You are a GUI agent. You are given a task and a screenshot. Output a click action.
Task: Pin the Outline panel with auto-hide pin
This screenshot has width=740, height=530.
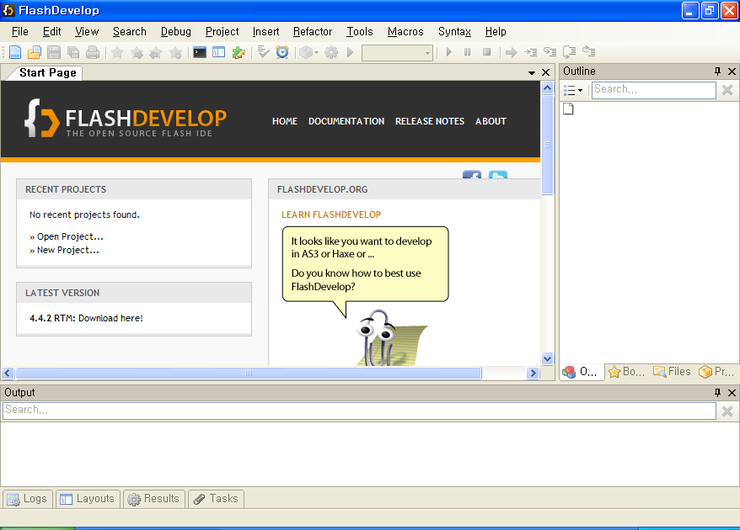coord(717,72)
